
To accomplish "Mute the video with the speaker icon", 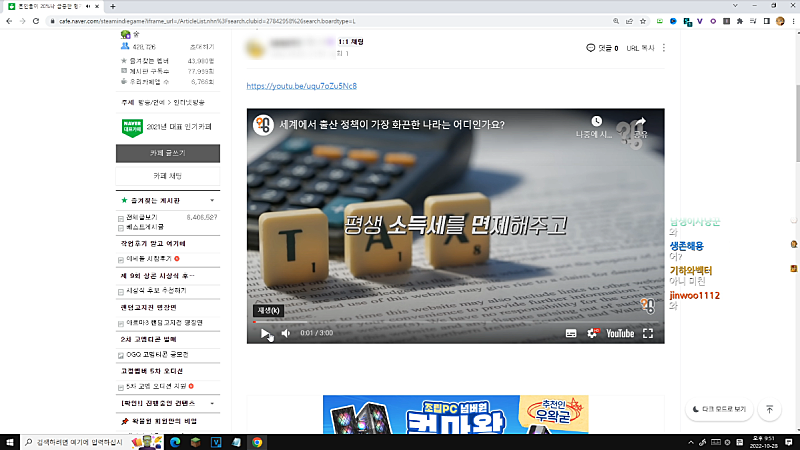I will coord(286,333).
